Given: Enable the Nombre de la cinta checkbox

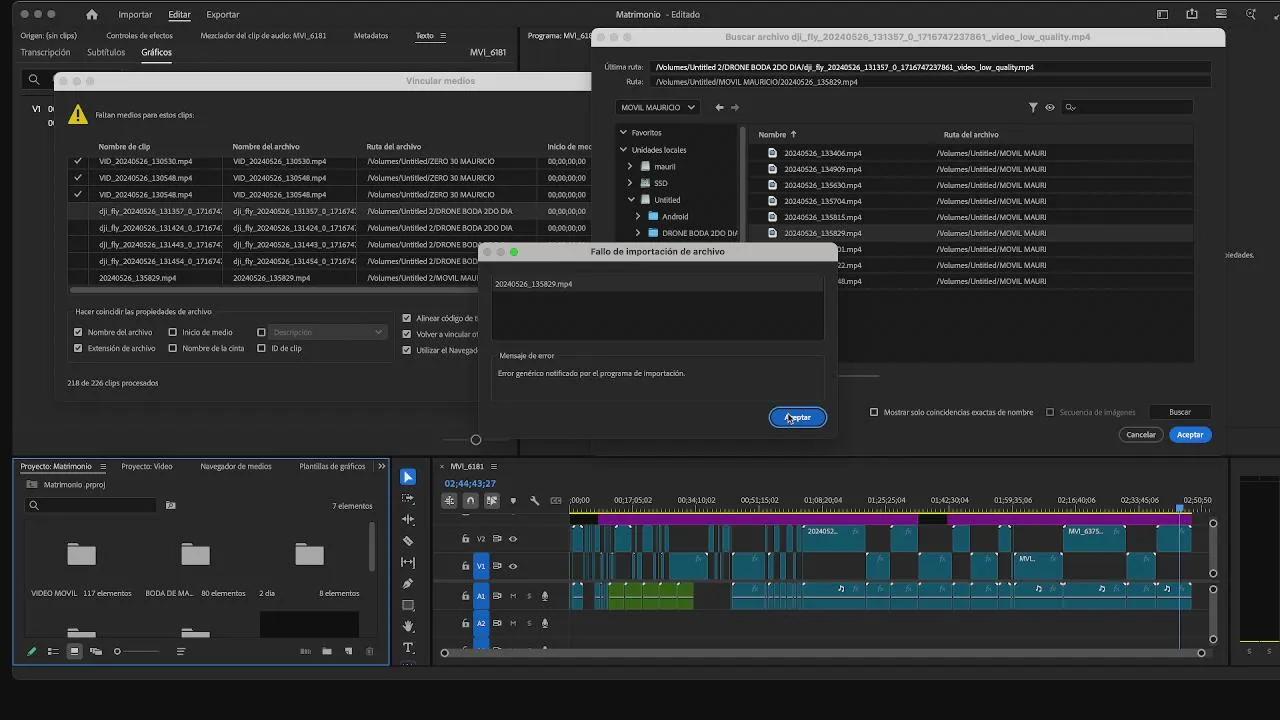Looking at the screenshot, I should click(x=173, y=348).
